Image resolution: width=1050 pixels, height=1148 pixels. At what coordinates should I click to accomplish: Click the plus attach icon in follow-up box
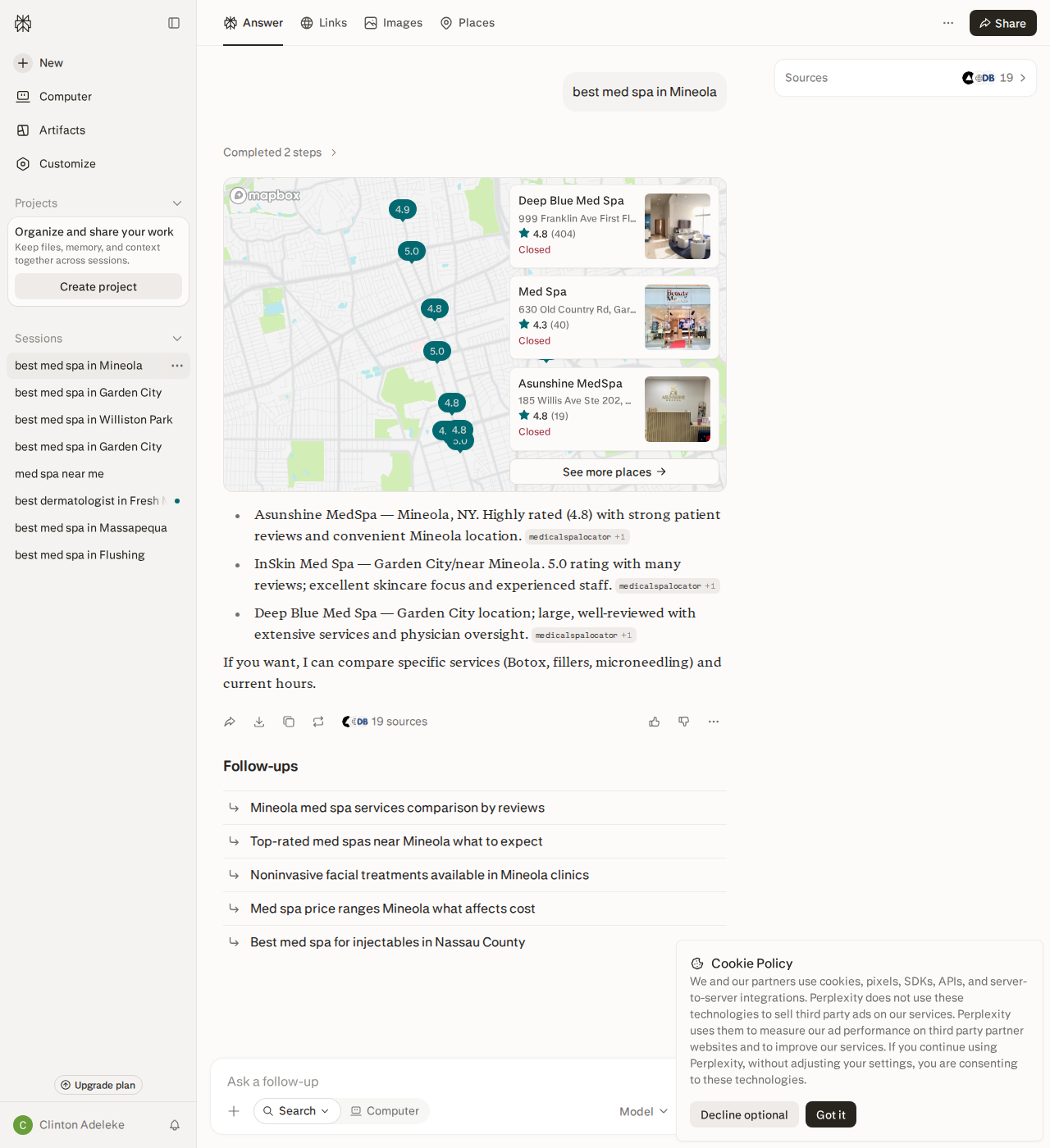tap(234, 1111)
